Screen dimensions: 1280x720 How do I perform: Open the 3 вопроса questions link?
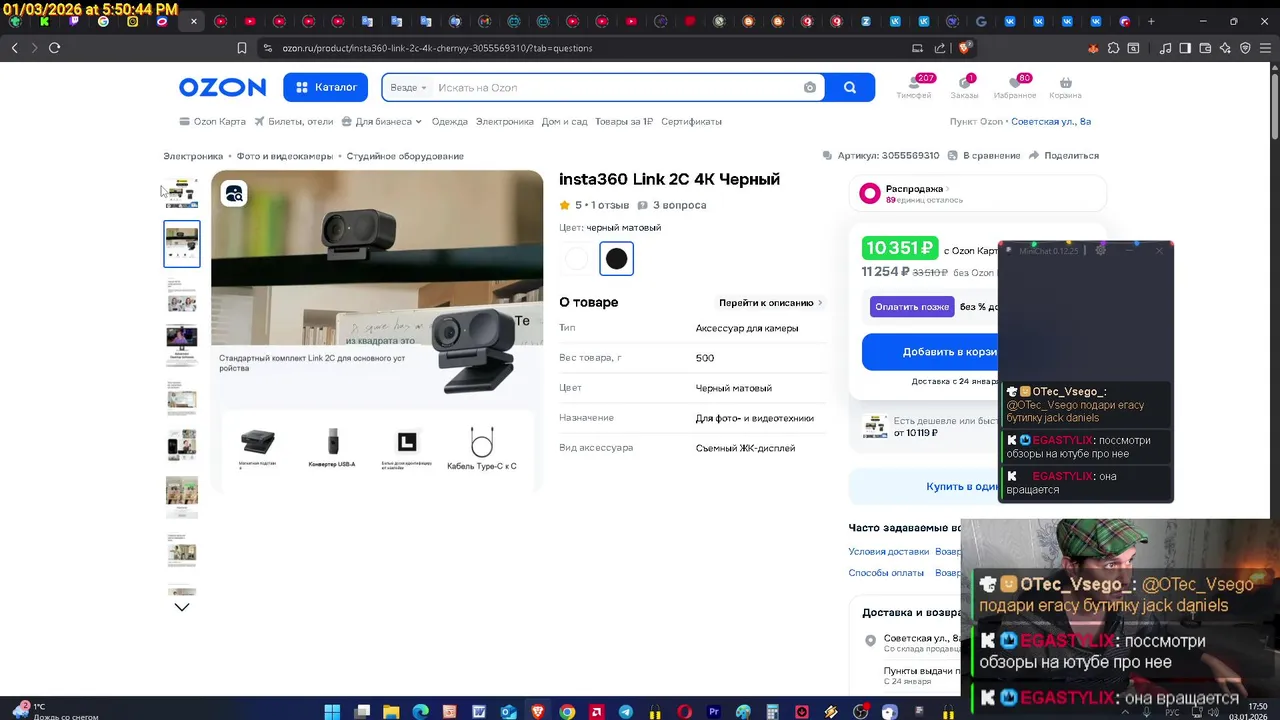672,205
